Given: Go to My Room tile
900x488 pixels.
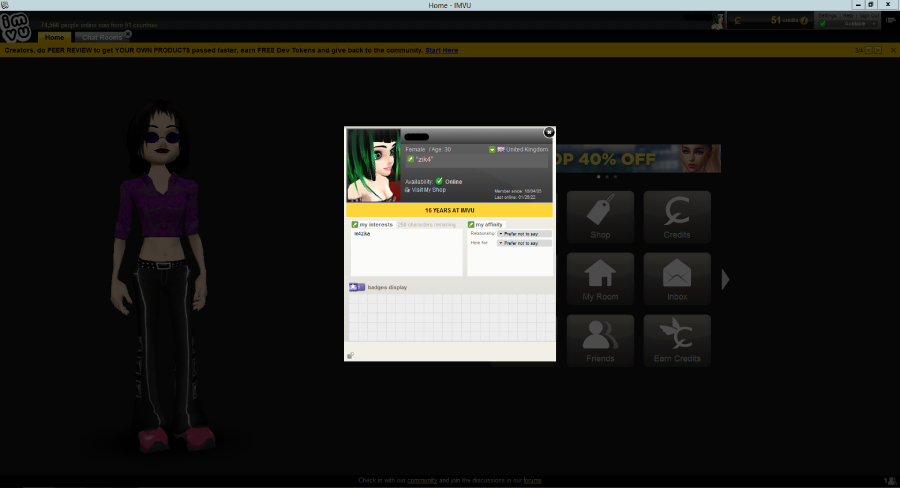Looking at the screenshot, I should click(600, 279).
